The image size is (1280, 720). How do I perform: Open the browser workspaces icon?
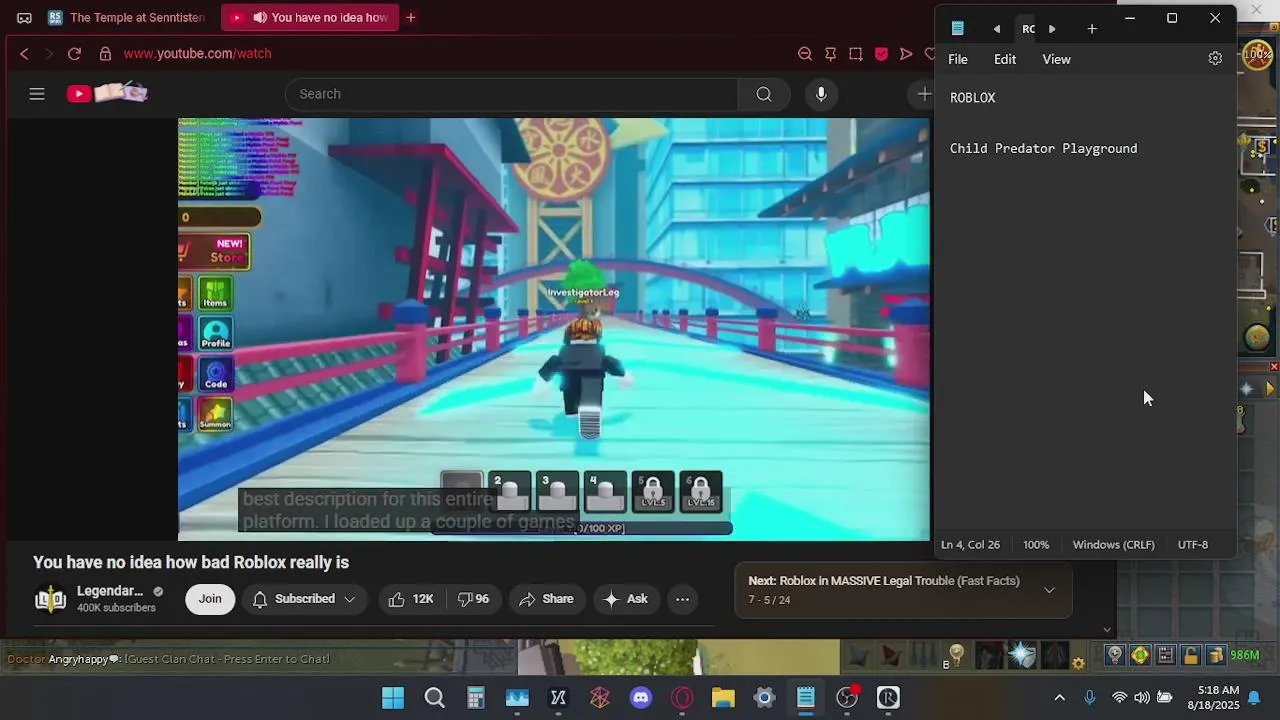24,18
